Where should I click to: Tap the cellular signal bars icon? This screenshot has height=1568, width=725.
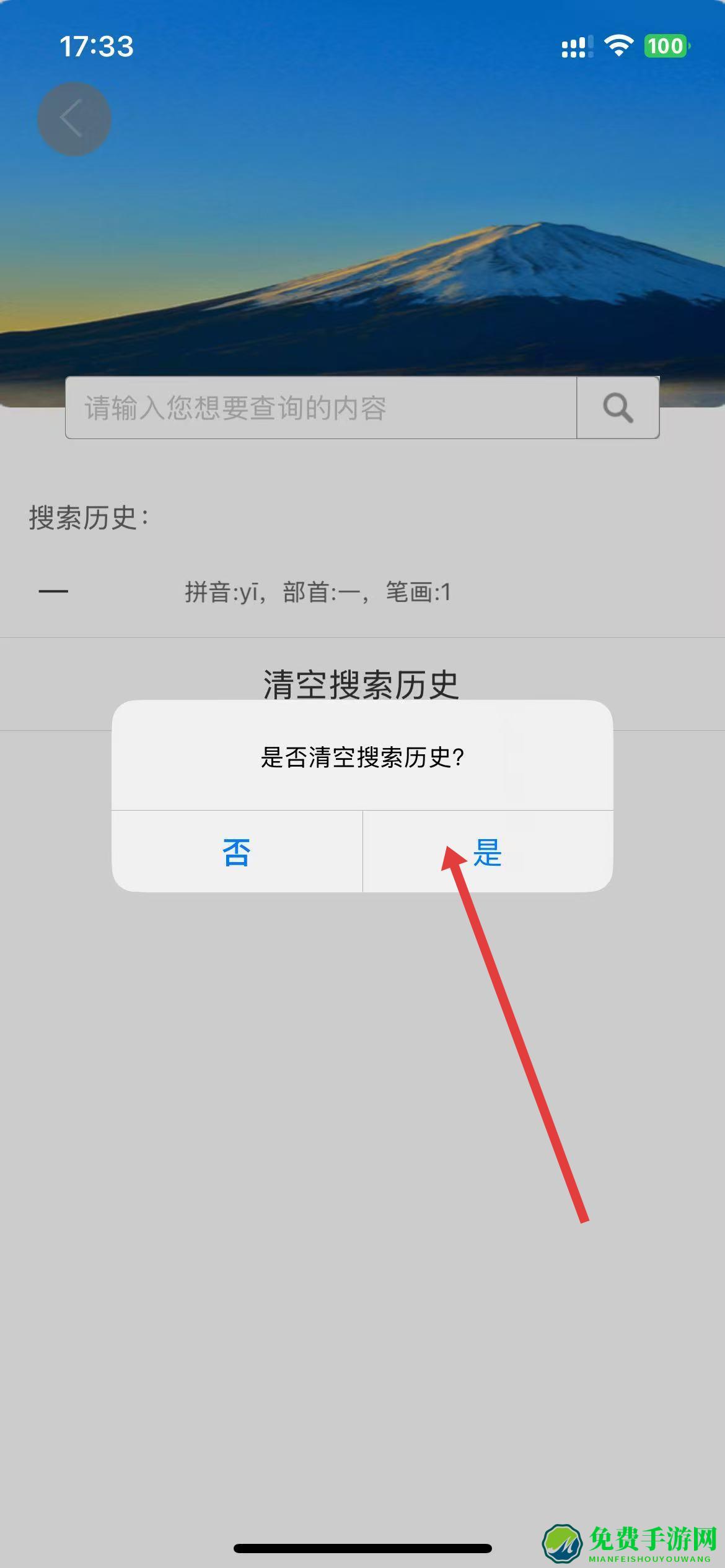(577, 47)
